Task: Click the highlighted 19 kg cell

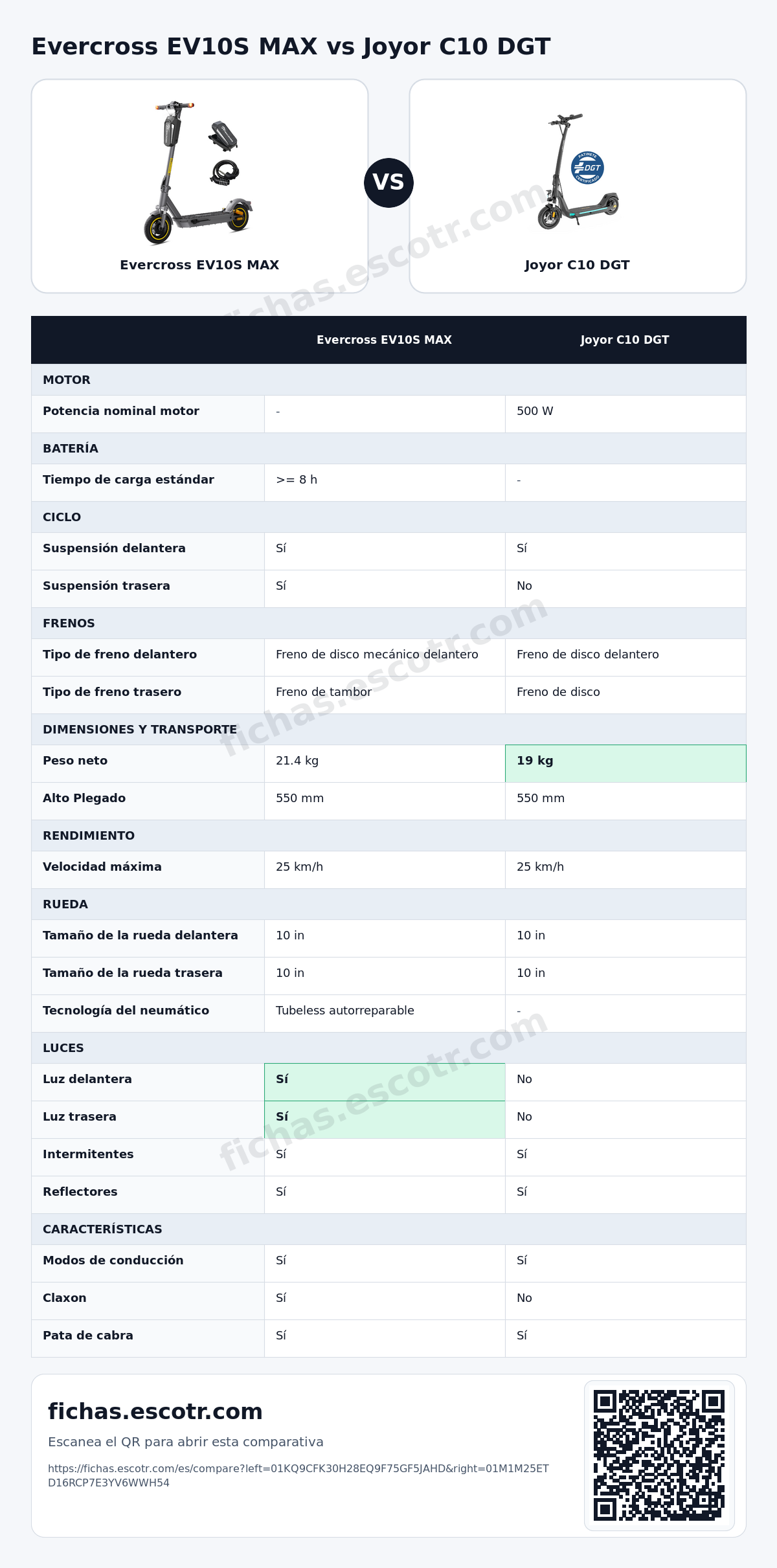Action: (625, 764)
